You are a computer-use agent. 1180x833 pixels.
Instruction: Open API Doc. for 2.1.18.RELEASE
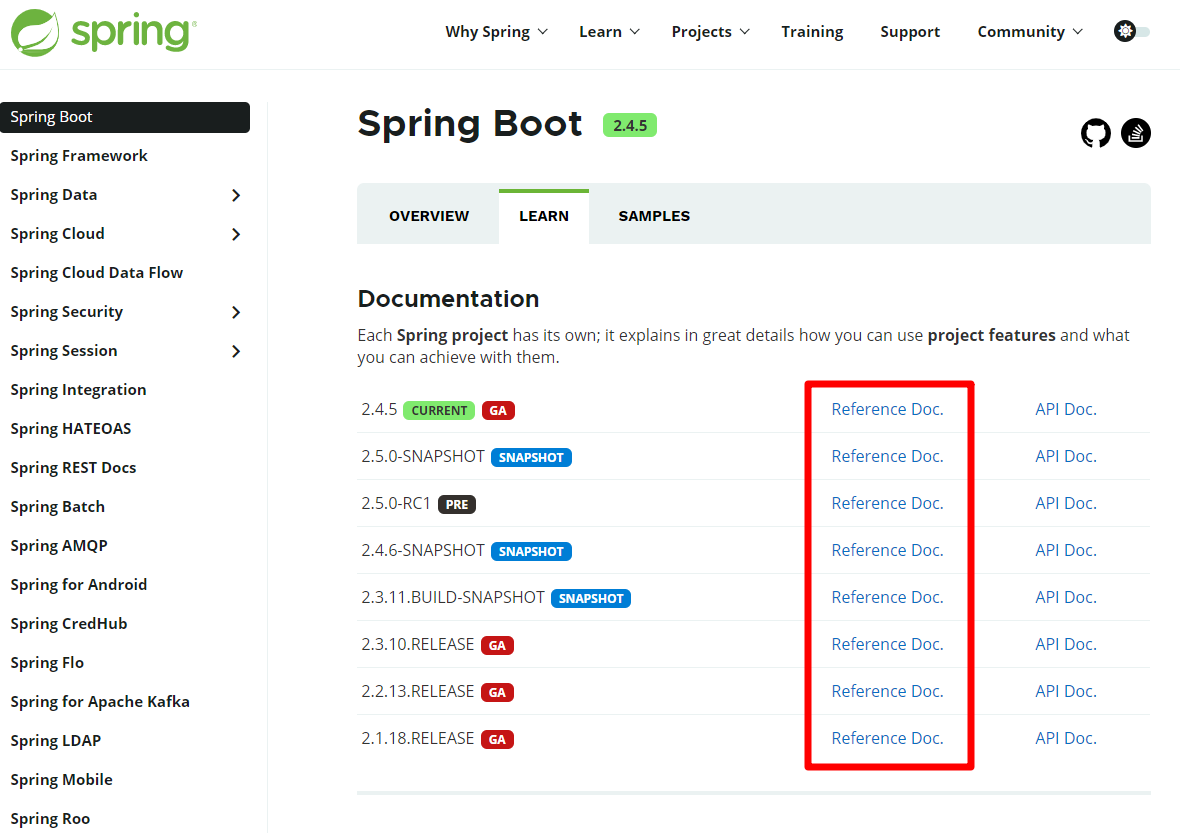[x=1066, y=739]
